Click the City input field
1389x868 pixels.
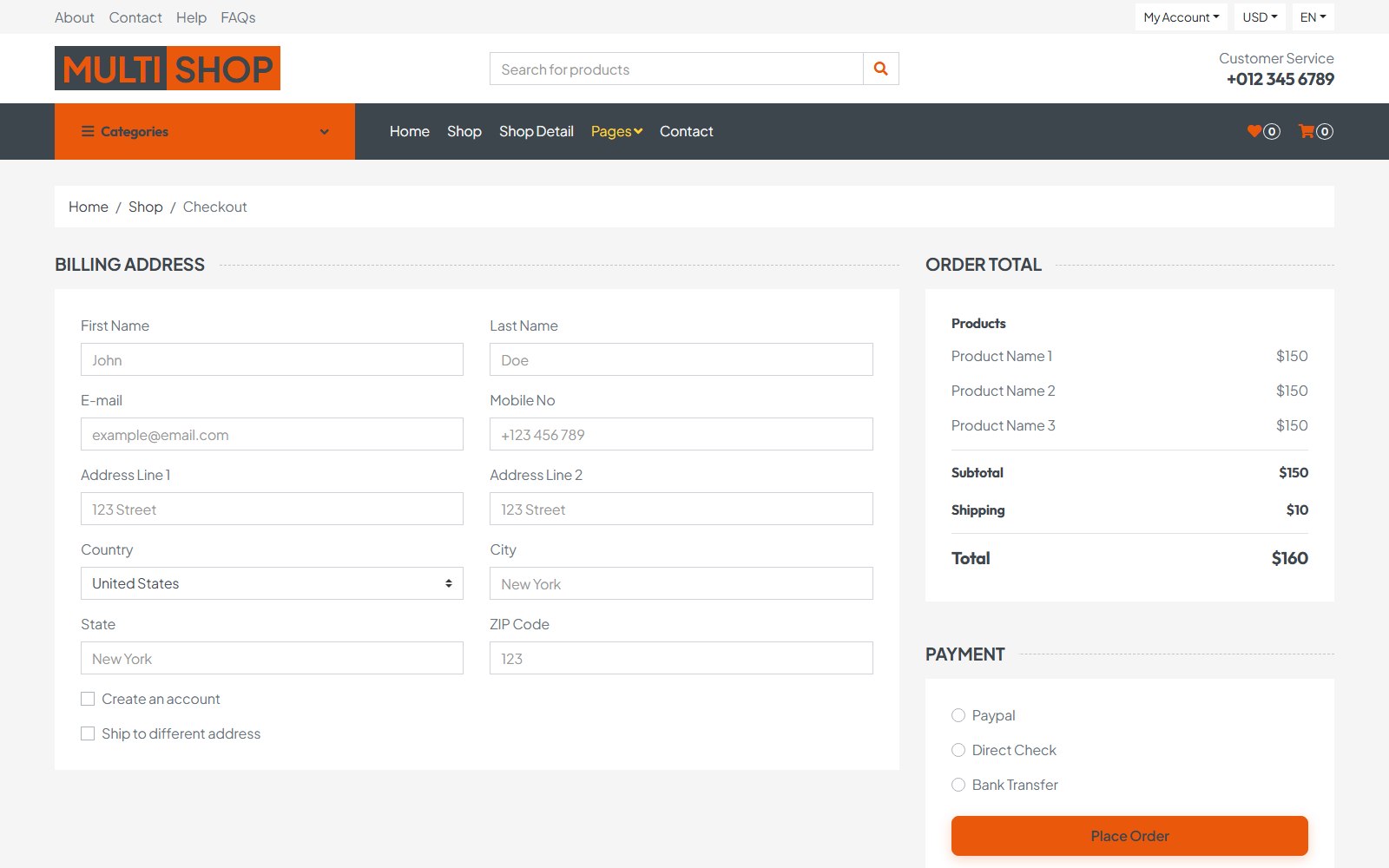tap(681, 583)
